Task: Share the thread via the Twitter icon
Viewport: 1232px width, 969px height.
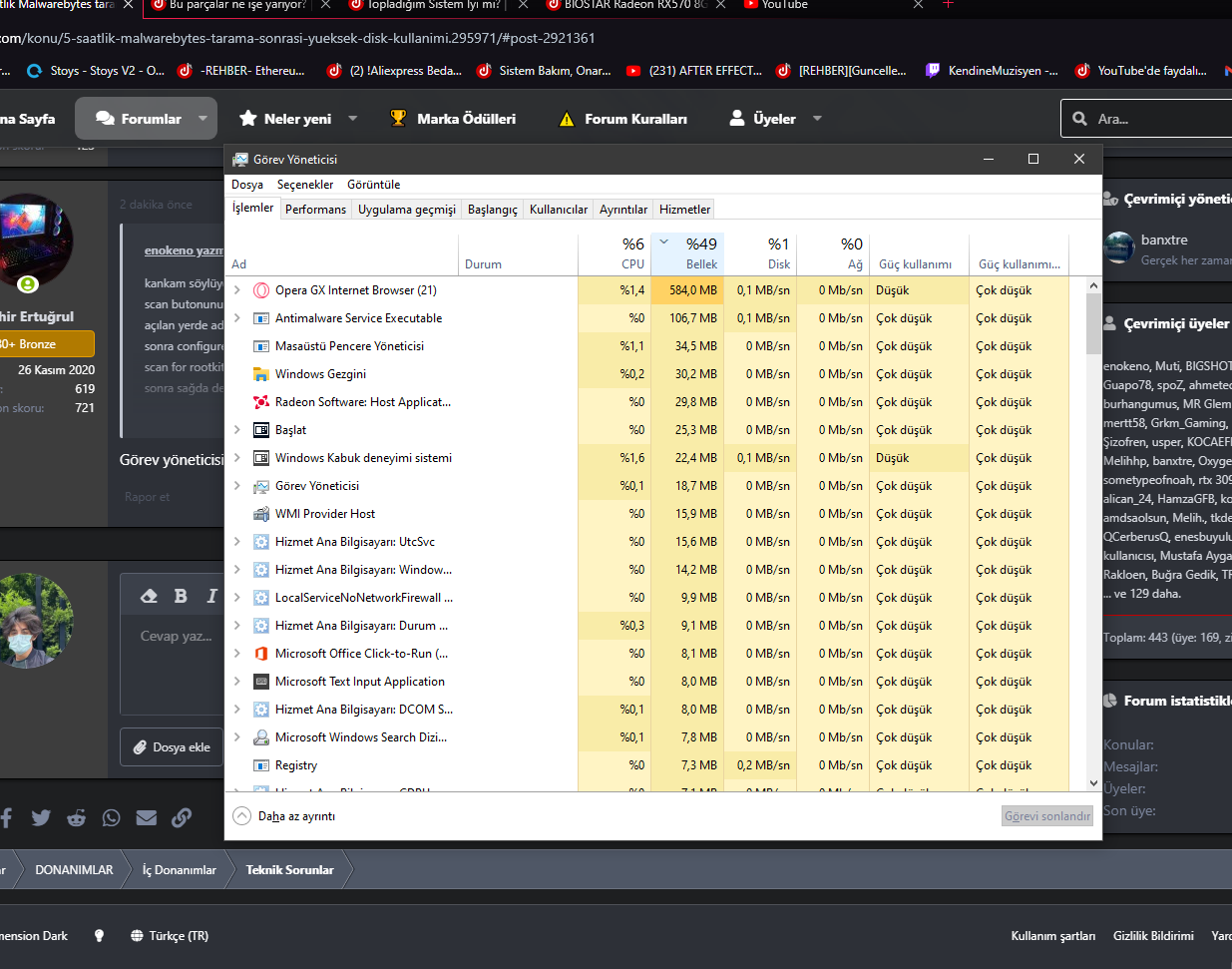Action: [x=41, y=816]
